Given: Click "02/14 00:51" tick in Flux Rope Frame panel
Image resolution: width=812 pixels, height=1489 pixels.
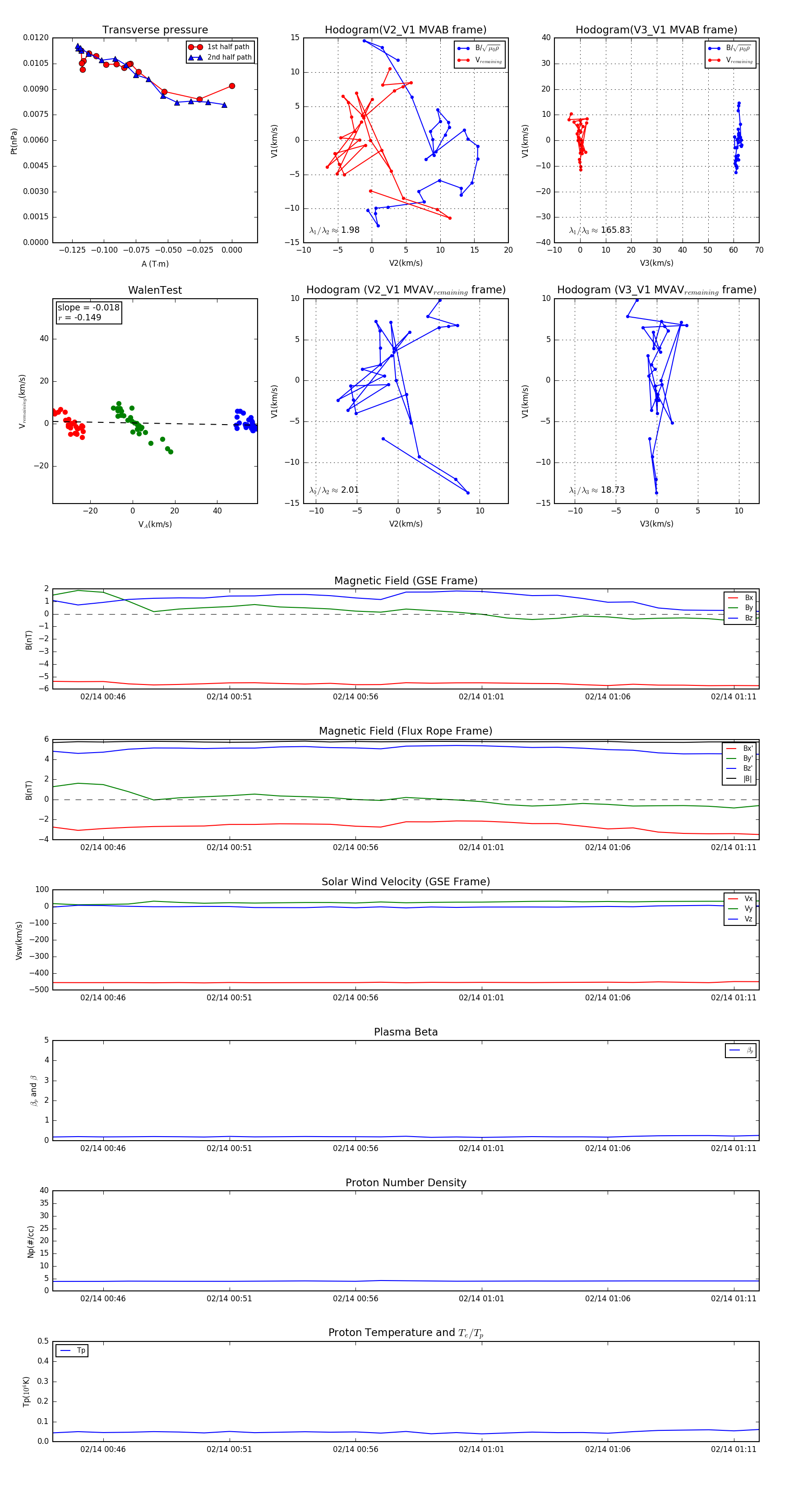Looking at the screenshot, I should point(230,847).
